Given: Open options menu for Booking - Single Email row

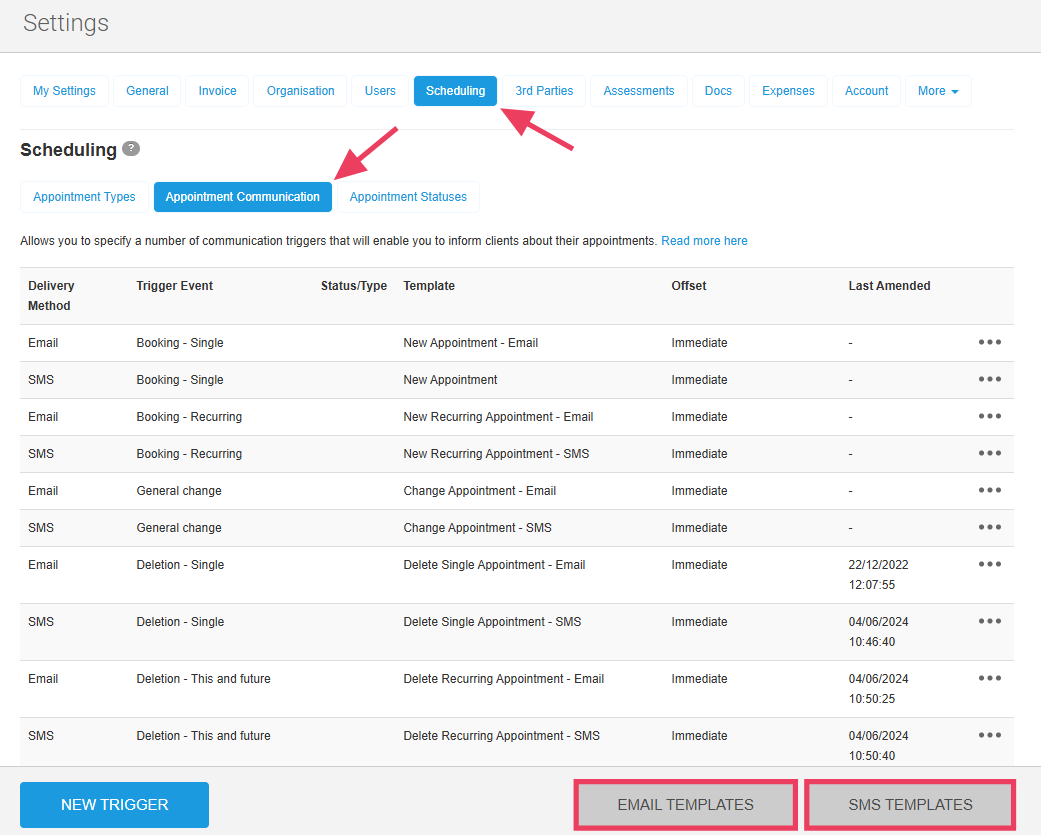Looking at the screenshot, I should pos(989,342).
